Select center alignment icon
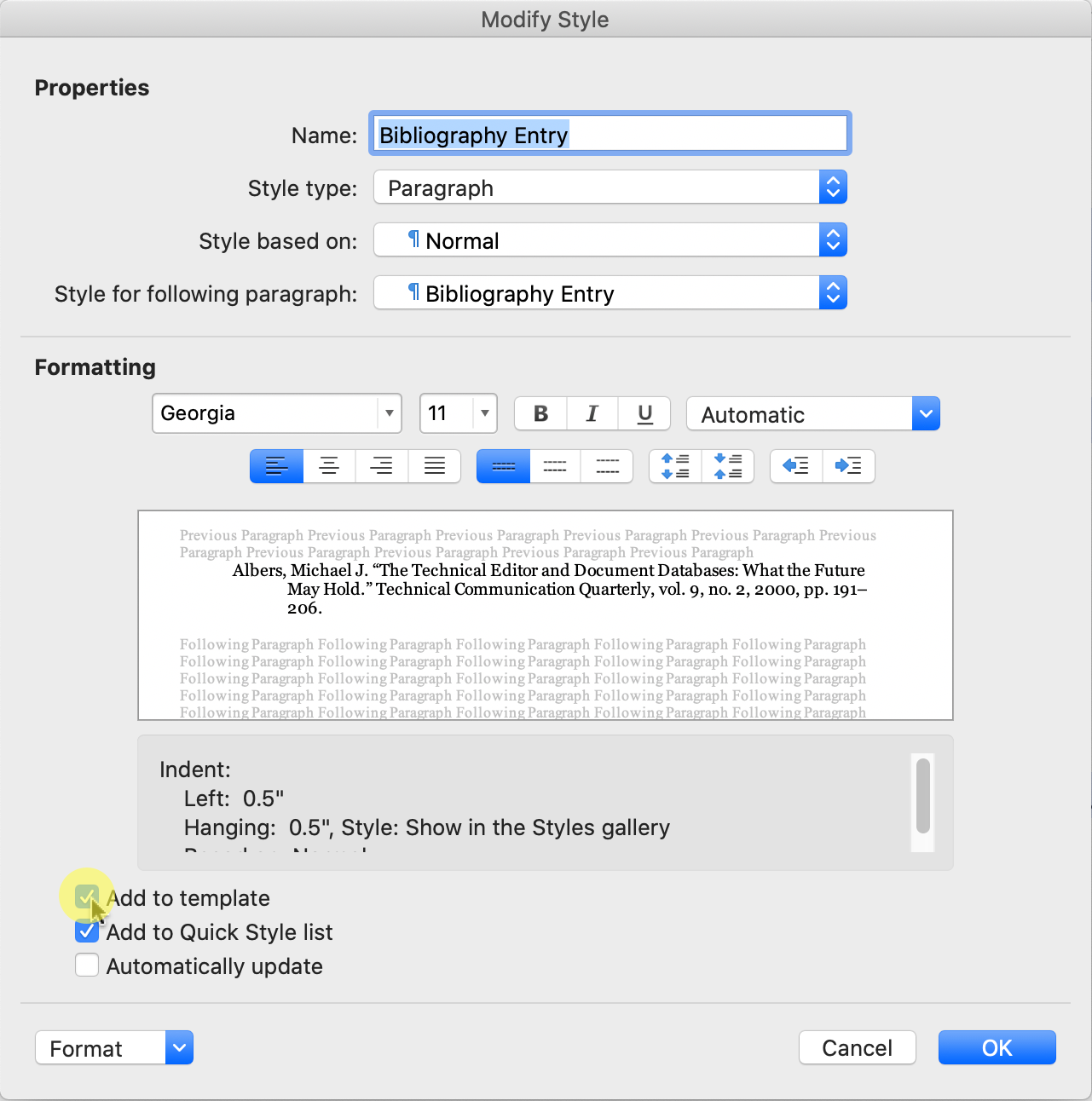Viewport: 1092px width, 1101px height. 329,466
